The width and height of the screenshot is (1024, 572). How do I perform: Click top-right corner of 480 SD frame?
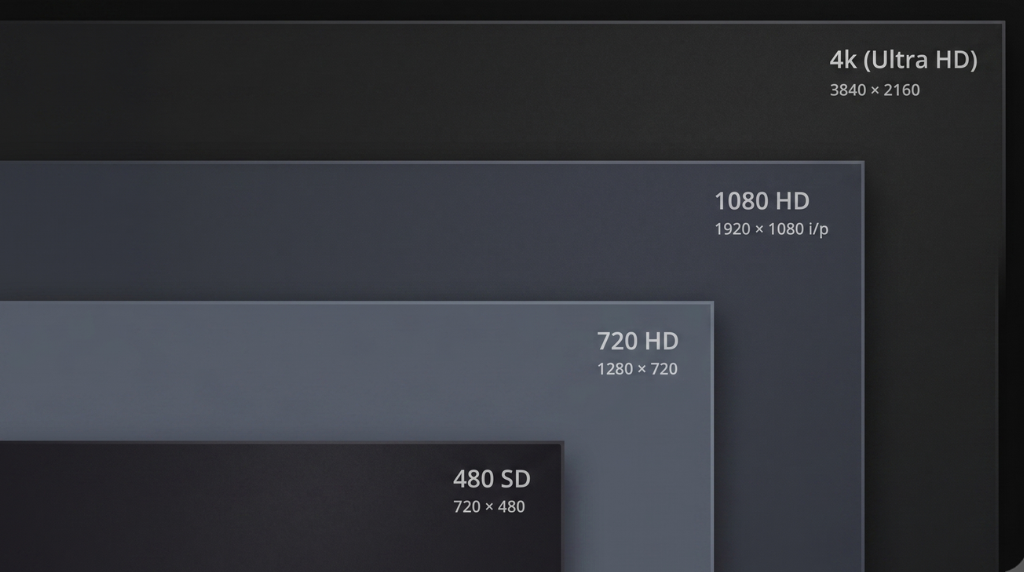tap(562, 443)
